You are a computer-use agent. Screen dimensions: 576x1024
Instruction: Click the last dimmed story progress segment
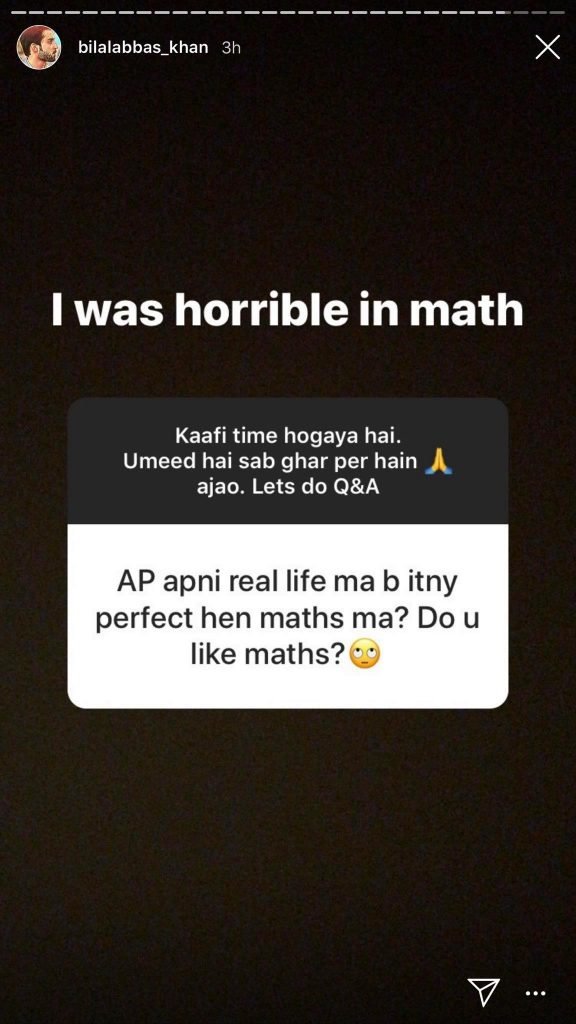(x=557, y=12)
